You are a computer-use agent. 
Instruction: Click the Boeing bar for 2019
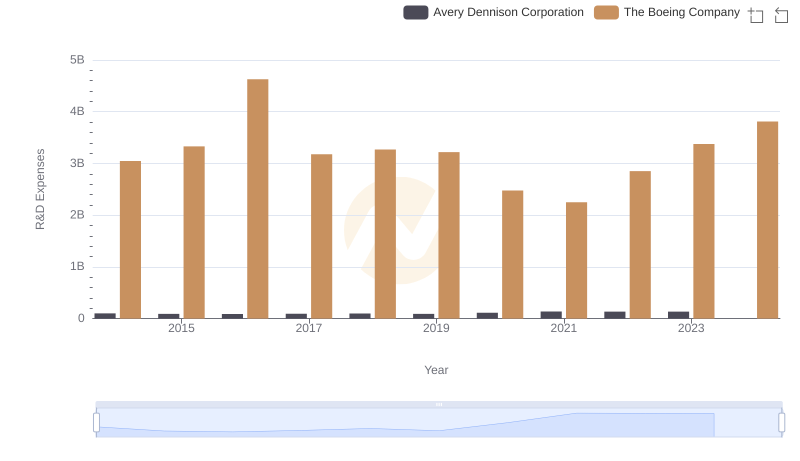click(449, 235)
